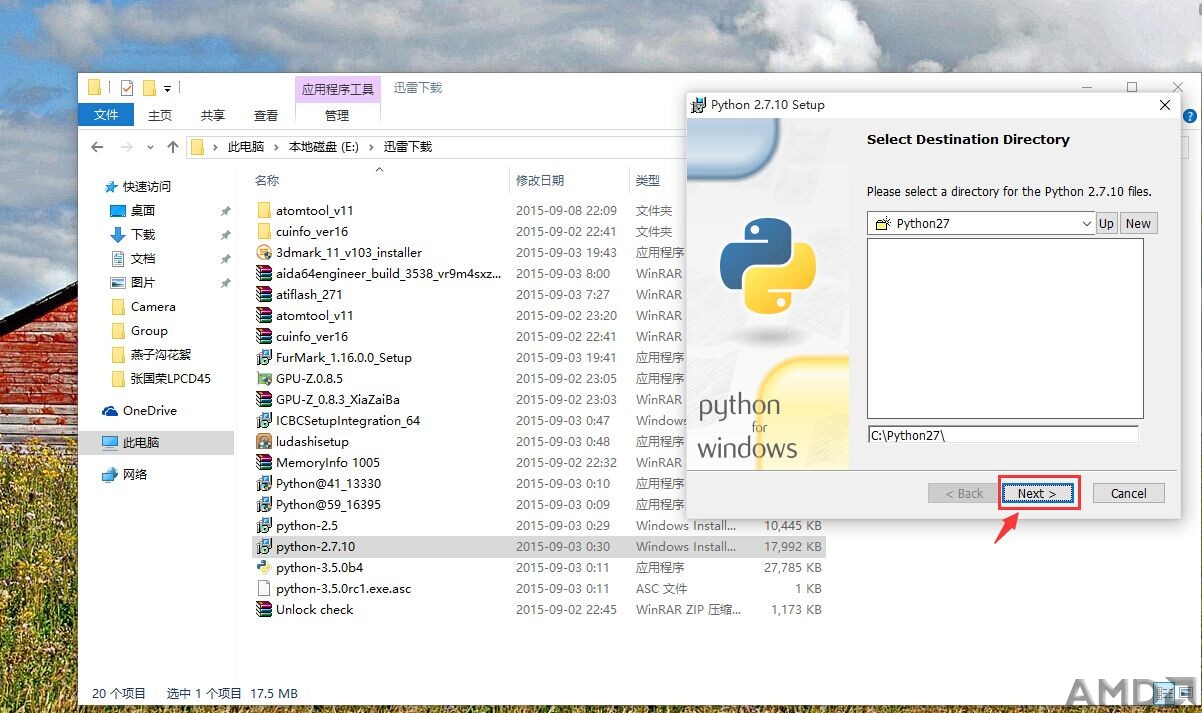Select the MemoryInfo 1005 archive icon
The image size is (1202, 713).
[264, 463]
